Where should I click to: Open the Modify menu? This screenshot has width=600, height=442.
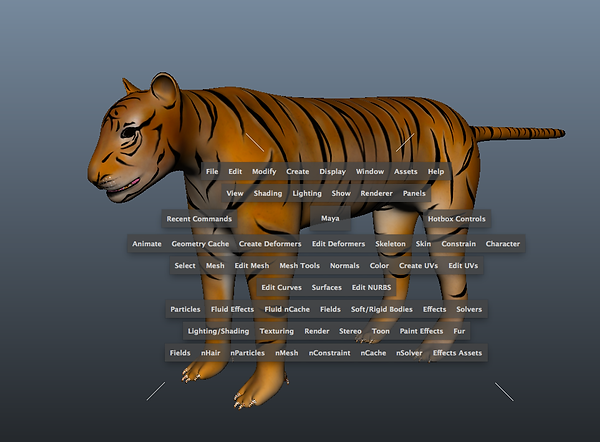tap(264, 171)
